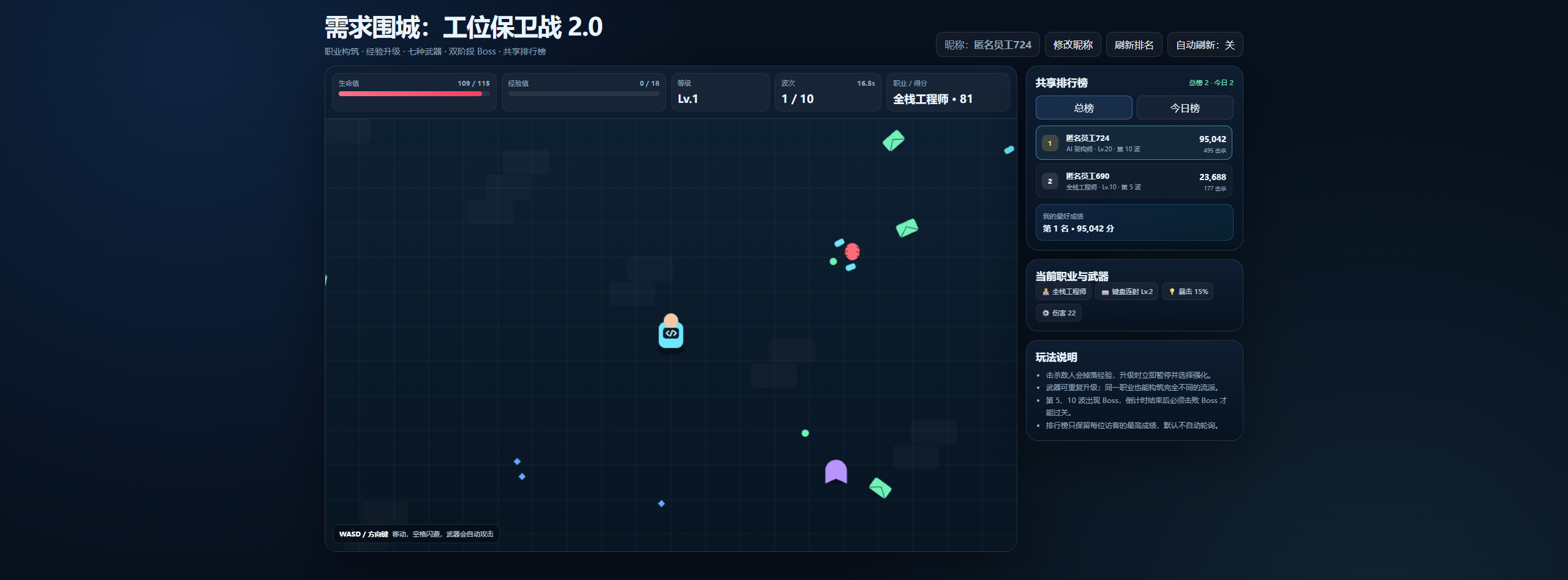The width and height of the screenshot is (1568, 580).
Task: Click the lone green experience orb near the bottom
Action: pyautogui.click(x=805, y=433)
